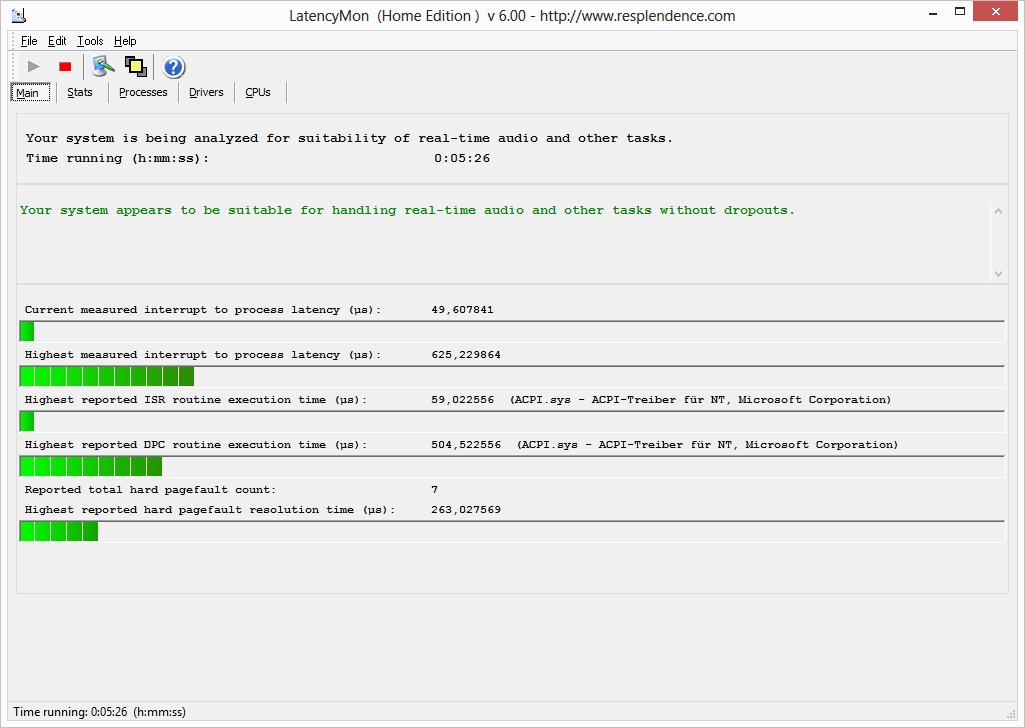Stop the latency monitor with red button
This screenshot has height=728, width=1025.
pos(65,67)
